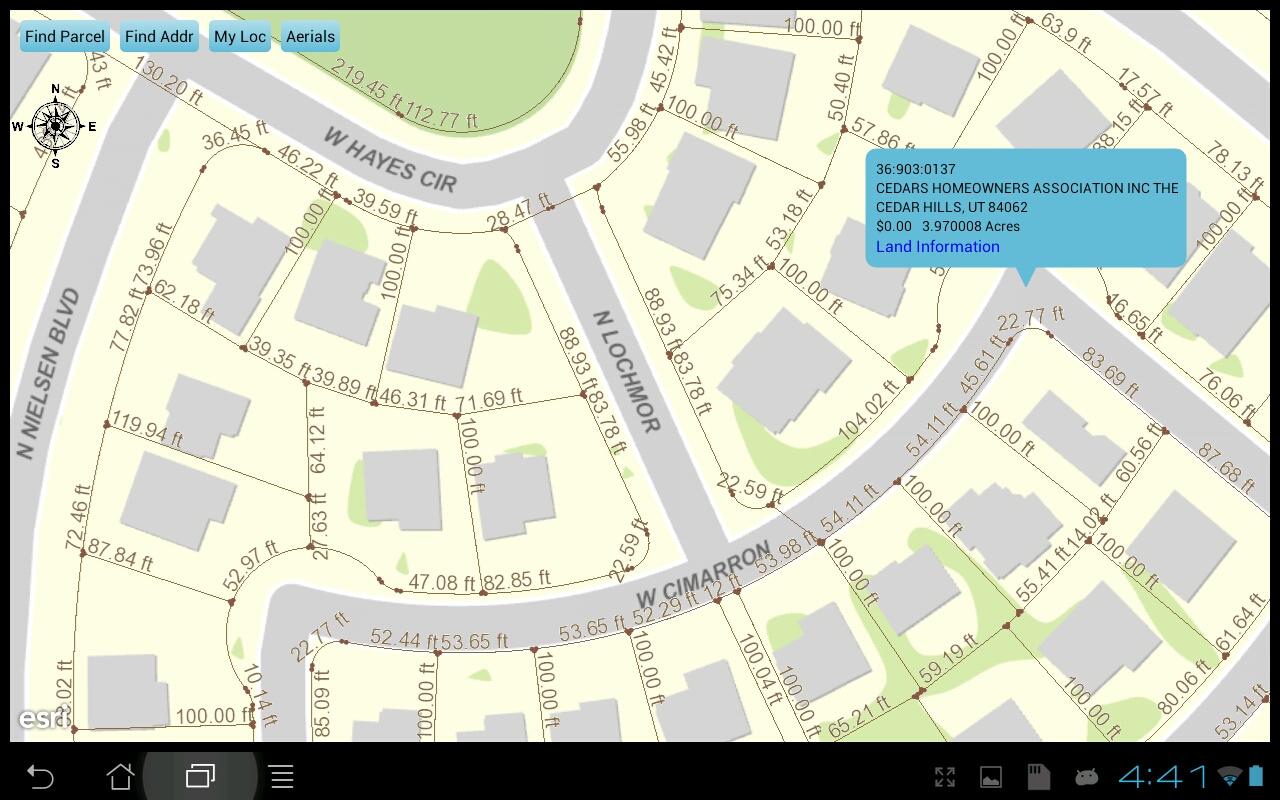
Task: Open the picture notification icon
Action: coord(990,777)
